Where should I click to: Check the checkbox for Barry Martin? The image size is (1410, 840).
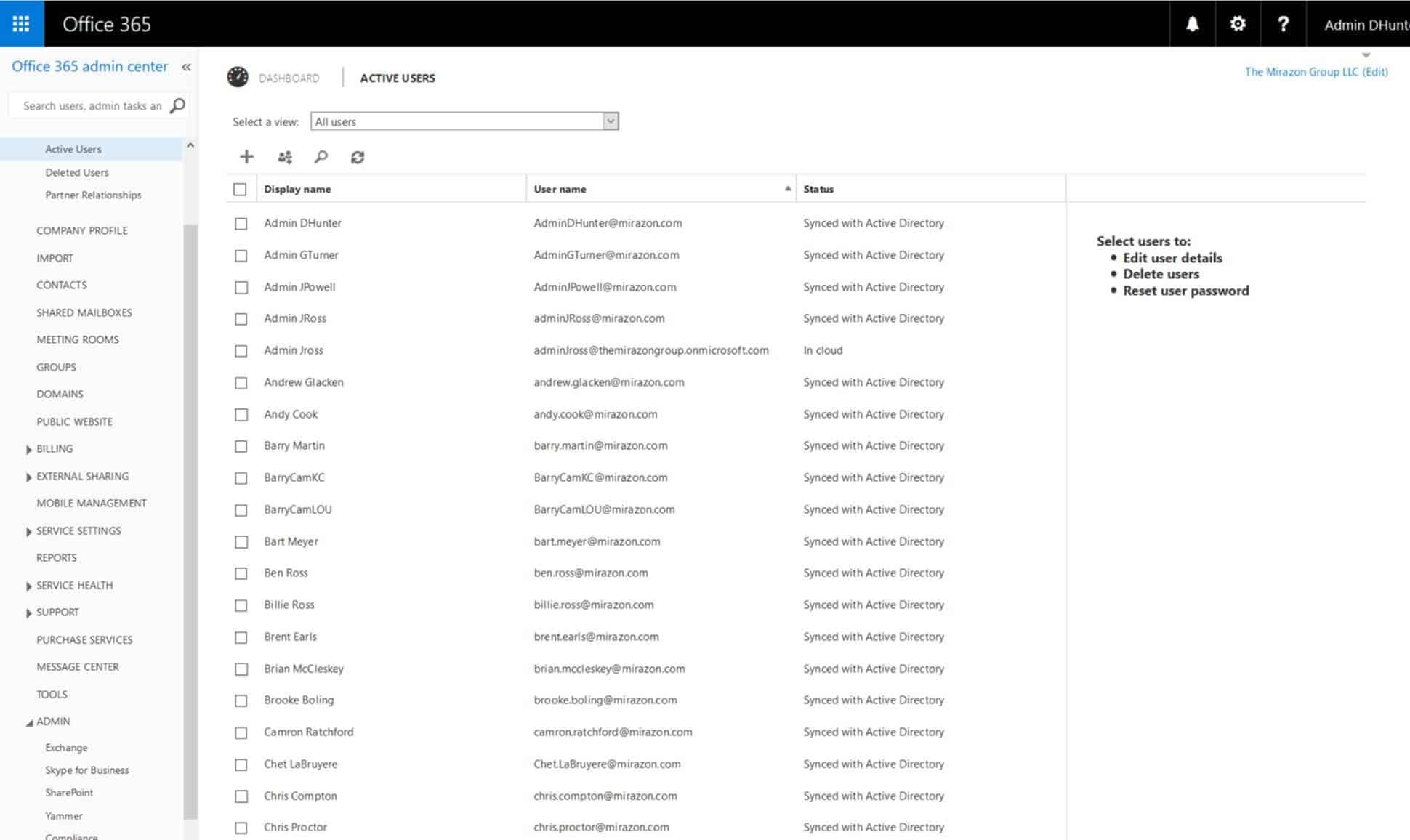point(241,446)
